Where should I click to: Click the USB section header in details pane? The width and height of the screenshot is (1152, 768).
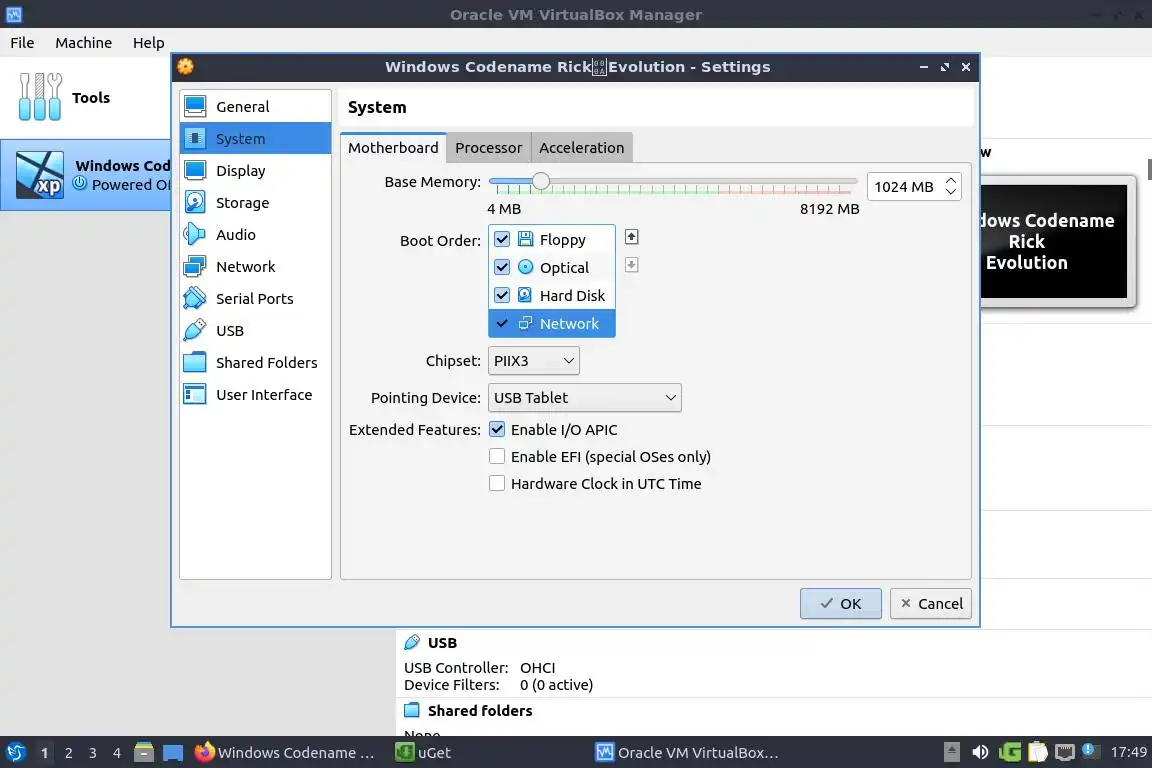pos(442,643)
